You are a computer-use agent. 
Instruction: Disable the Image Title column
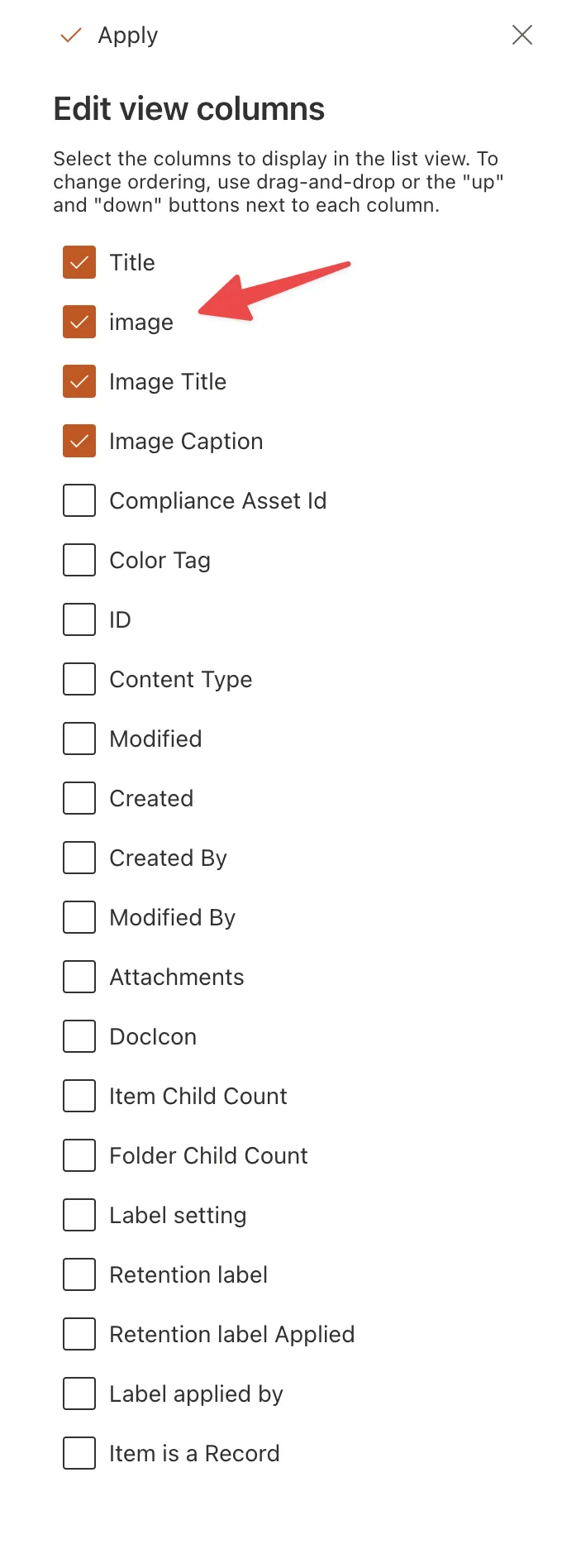coord(79,382)
